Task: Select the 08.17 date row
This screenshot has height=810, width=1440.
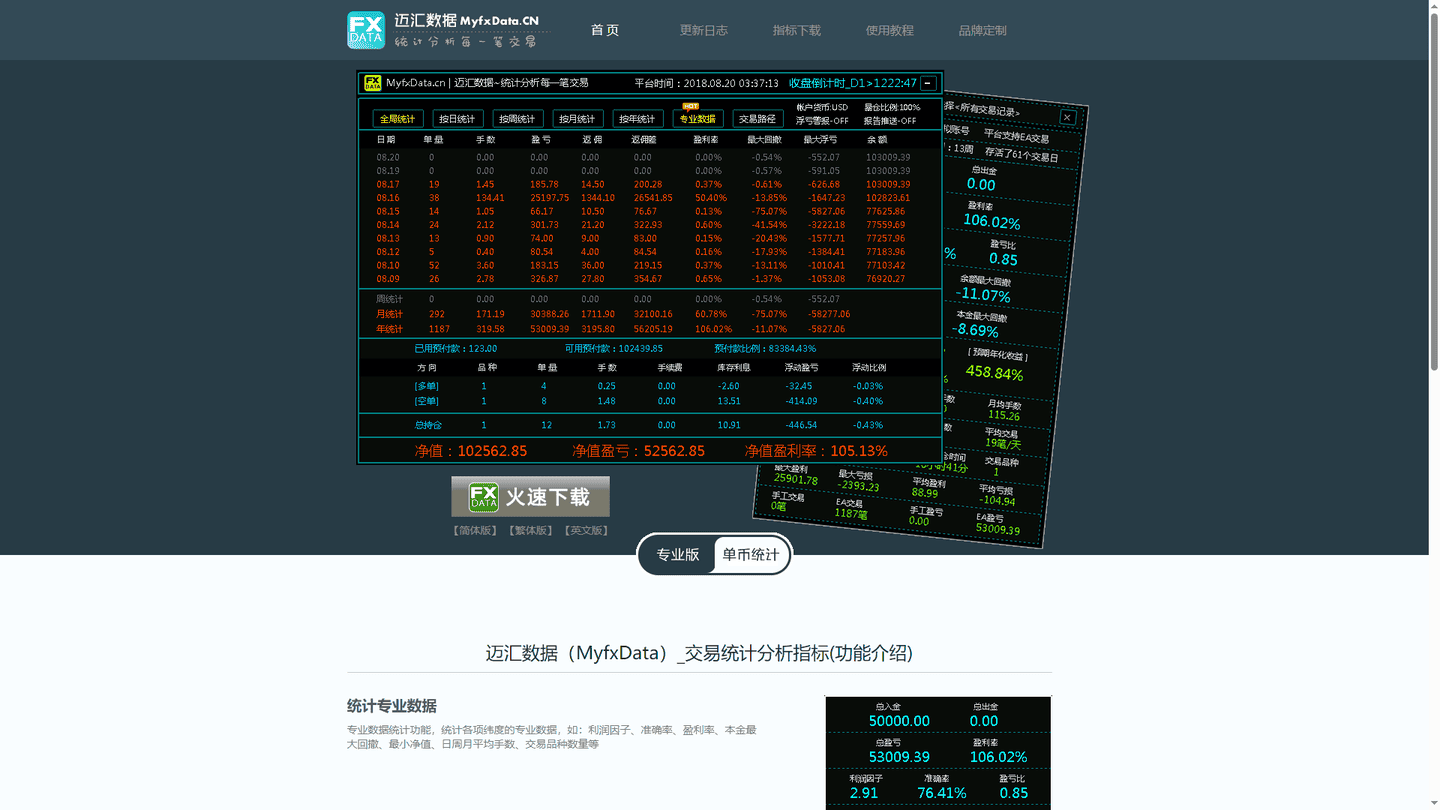Action: [649, 184]
